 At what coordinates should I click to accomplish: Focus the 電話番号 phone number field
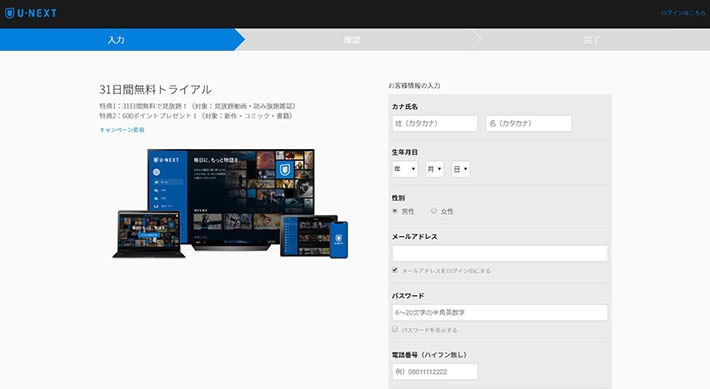pos(435,372)
